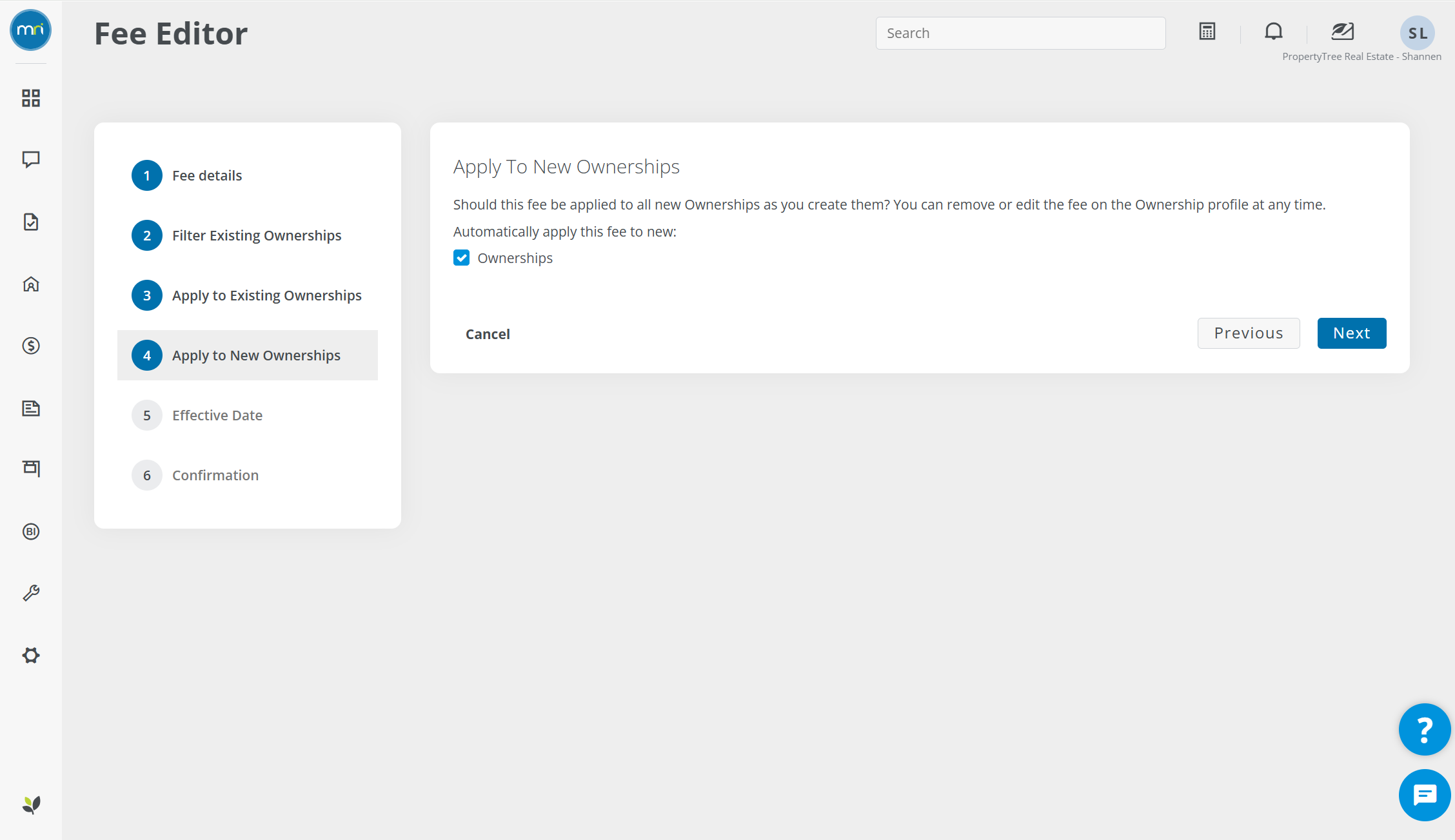Open the calculator icon in header

tap(1207, 32)
